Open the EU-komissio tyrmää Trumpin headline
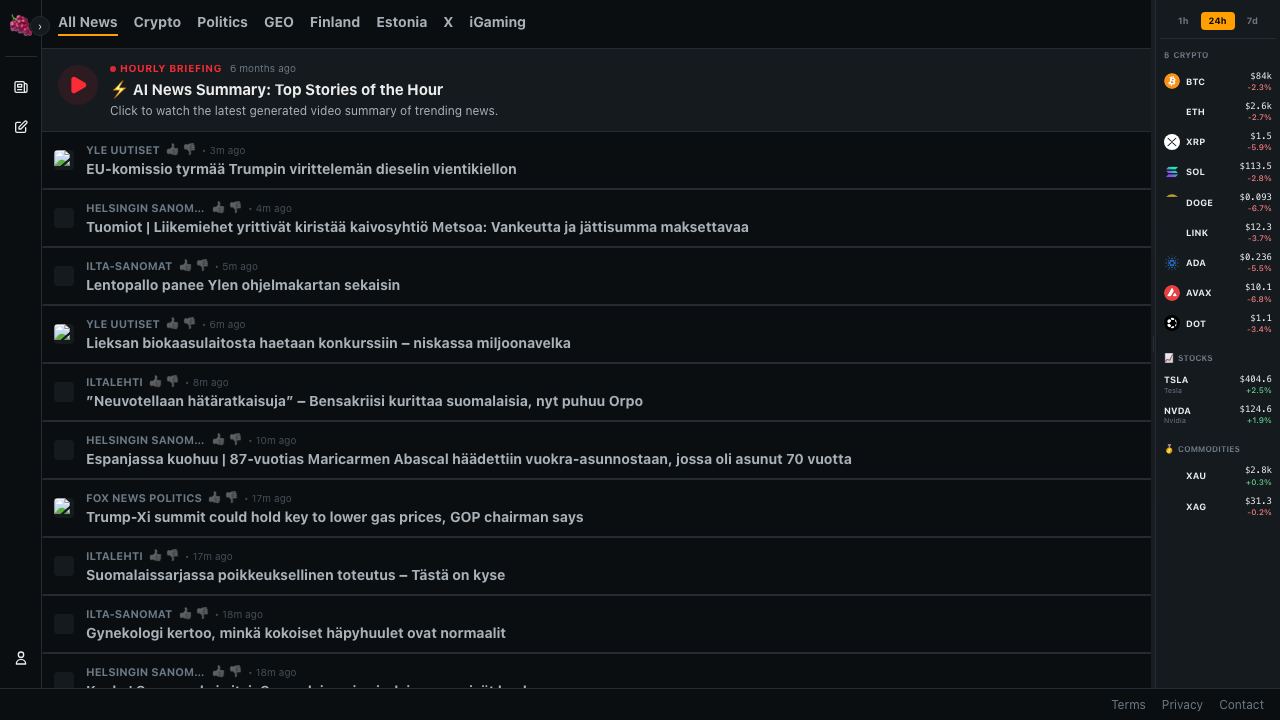 [x=301, y=169]
